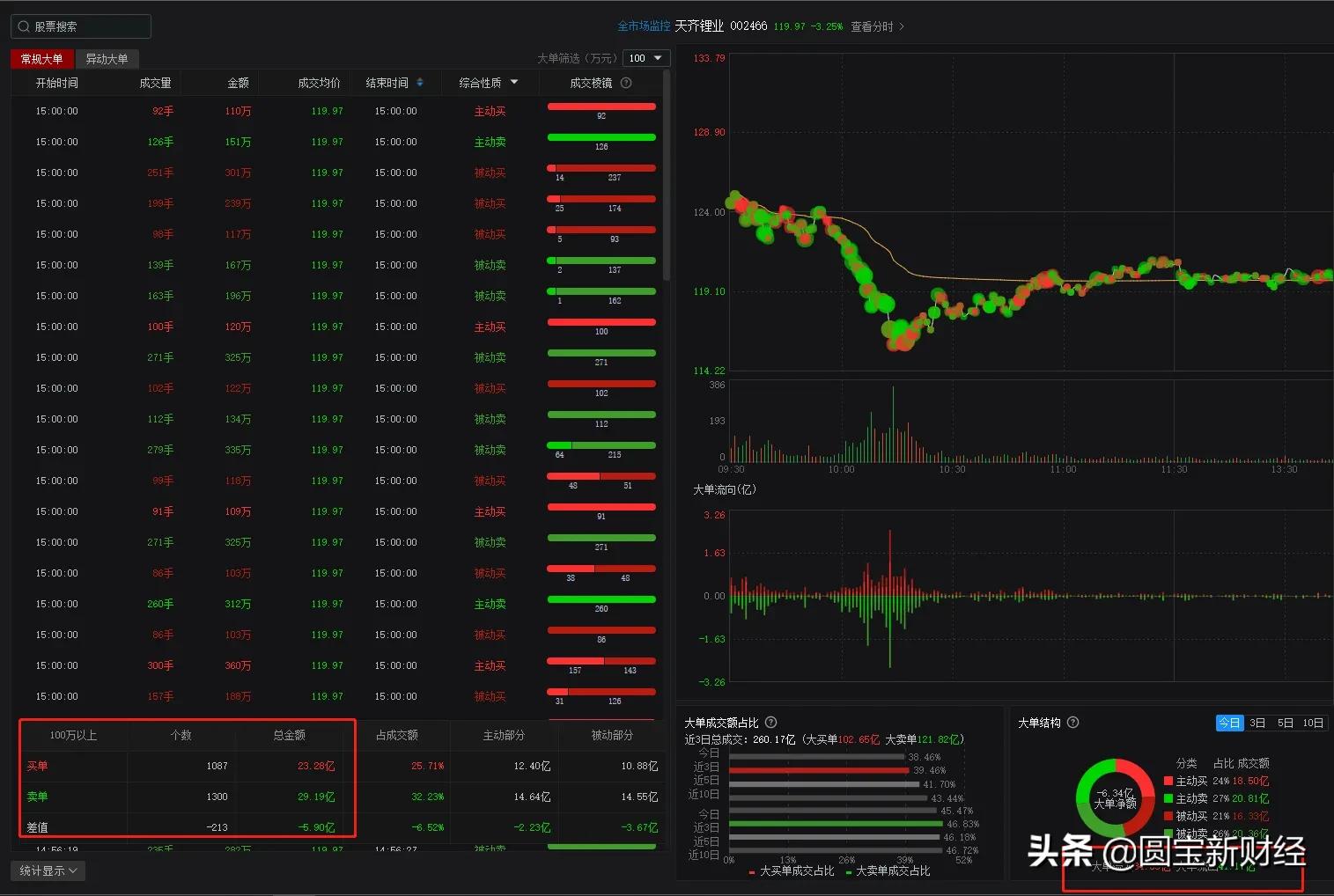
Task: Click the 统计显示 button
Action: coord(48,870)
